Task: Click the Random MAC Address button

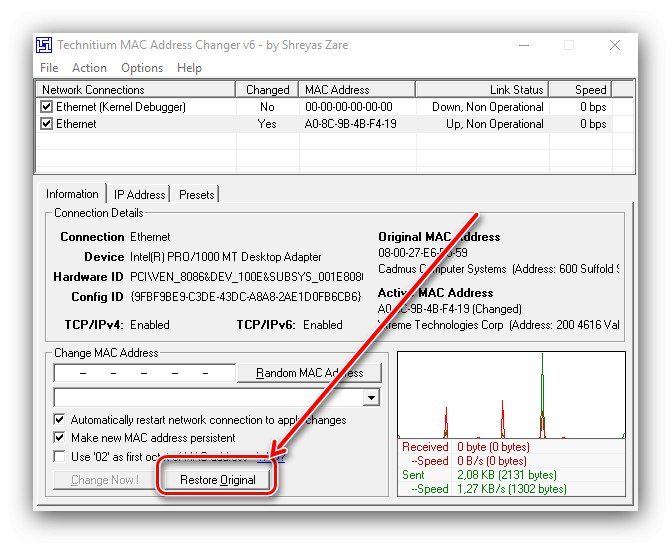Action: pos(309,373)
